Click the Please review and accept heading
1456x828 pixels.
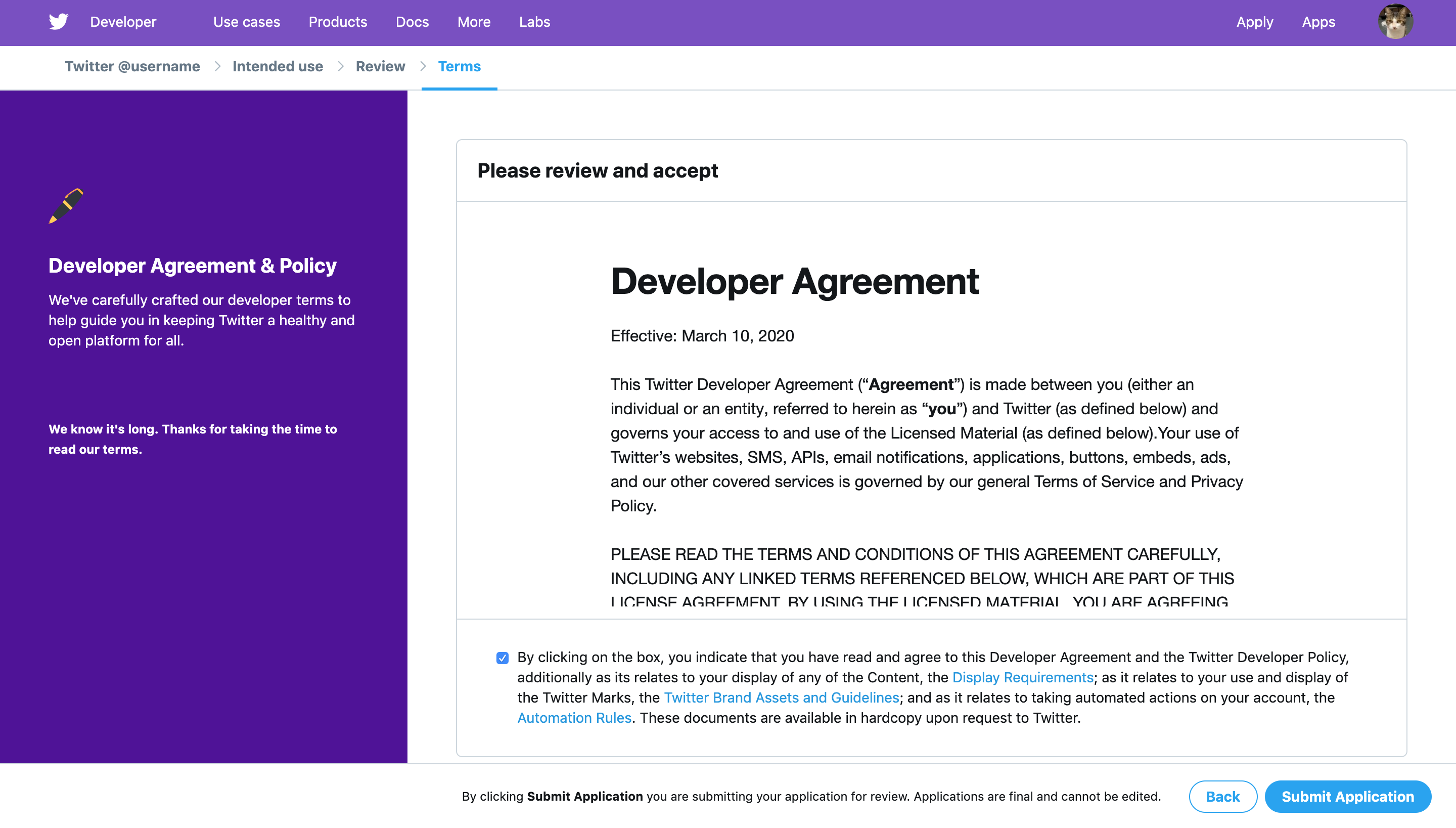click(x=597, y=170)
